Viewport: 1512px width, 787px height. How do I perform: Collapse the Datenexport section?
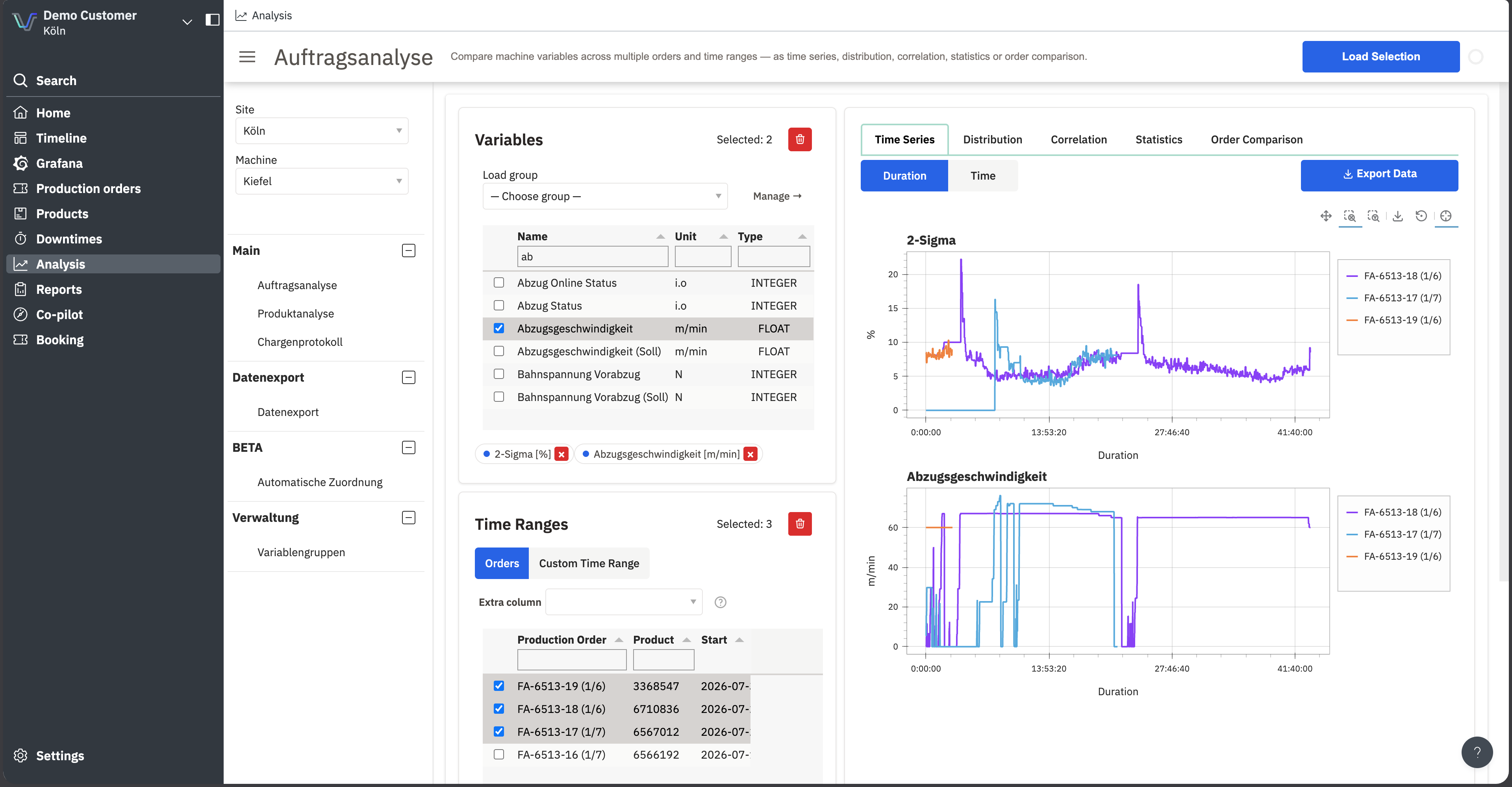coord(409,378)
